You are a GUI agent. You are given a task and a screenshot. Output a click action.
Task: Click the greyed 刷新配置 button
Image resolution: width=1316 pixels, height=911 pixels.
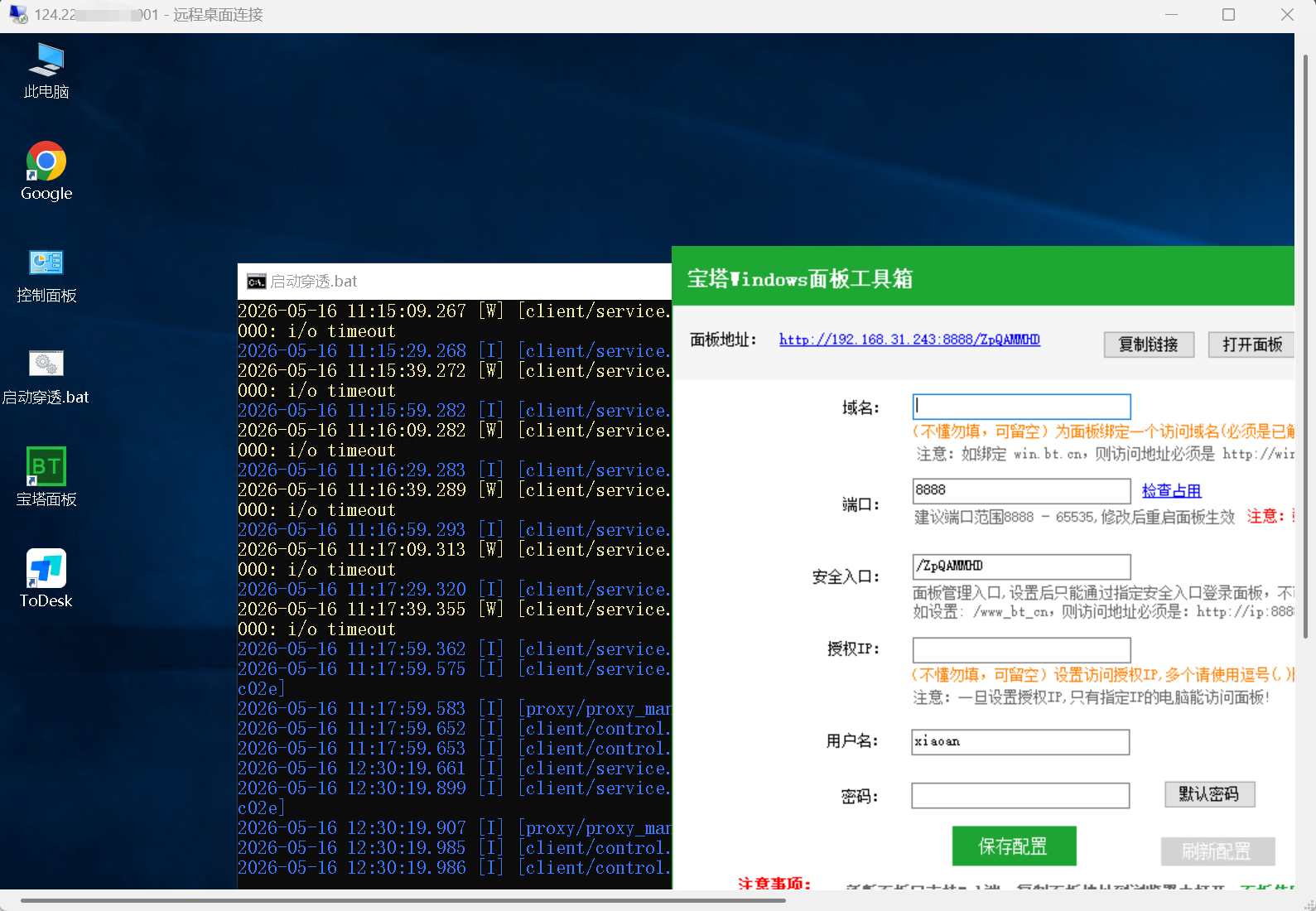click(x=1217, y=851)
